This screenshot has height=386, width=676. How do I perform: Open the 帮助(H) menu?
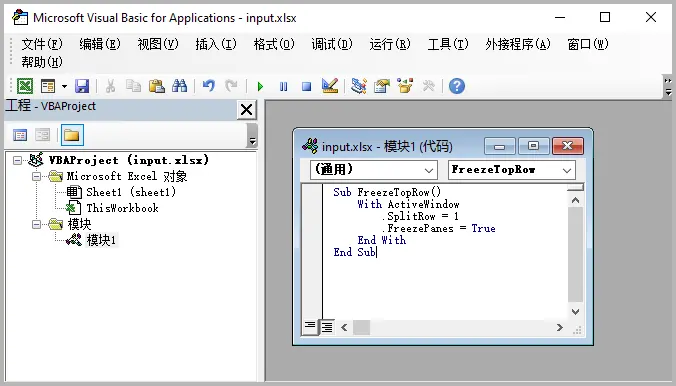42,62
